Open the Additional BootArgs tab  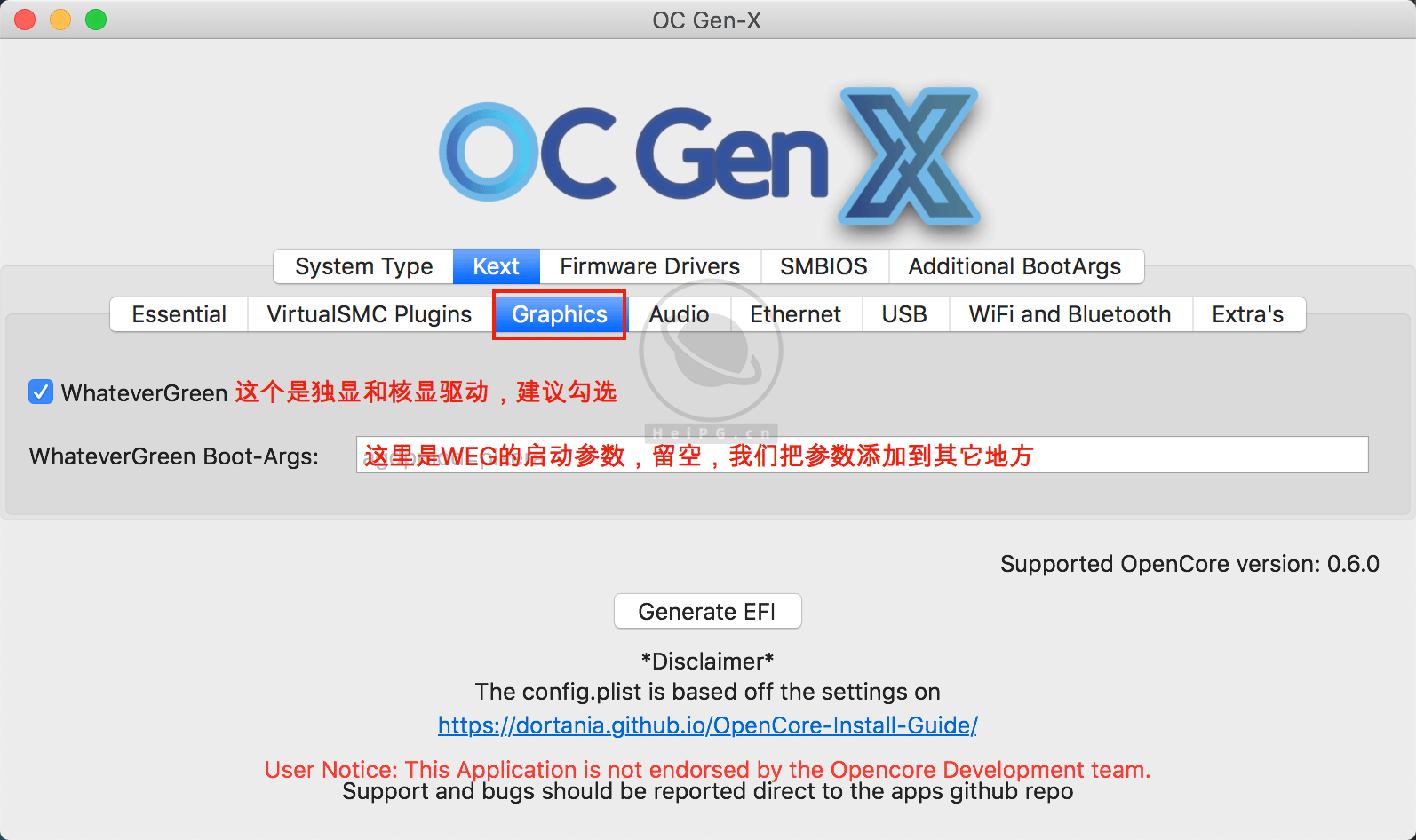click(1014, 266)
